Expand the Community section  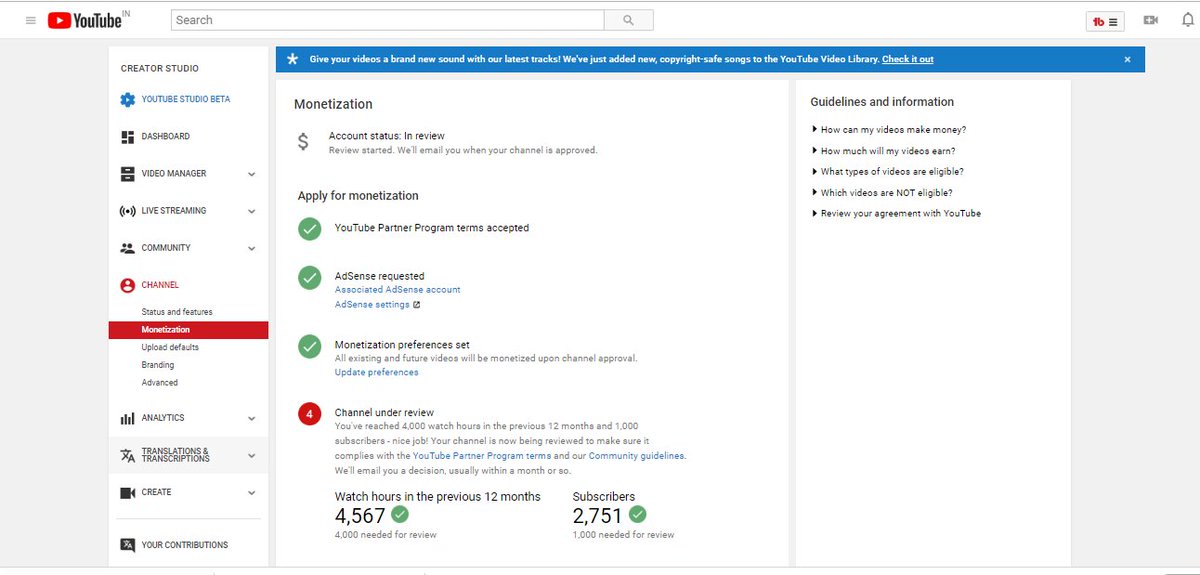tap(251, 248)
